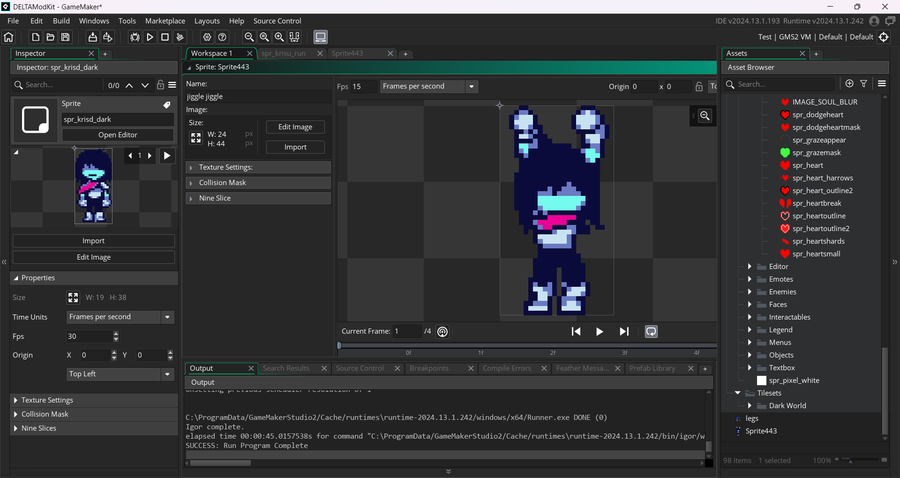Open sprite editor Frames per second dropdown
The image size is (900, 478).
(428, 87)
